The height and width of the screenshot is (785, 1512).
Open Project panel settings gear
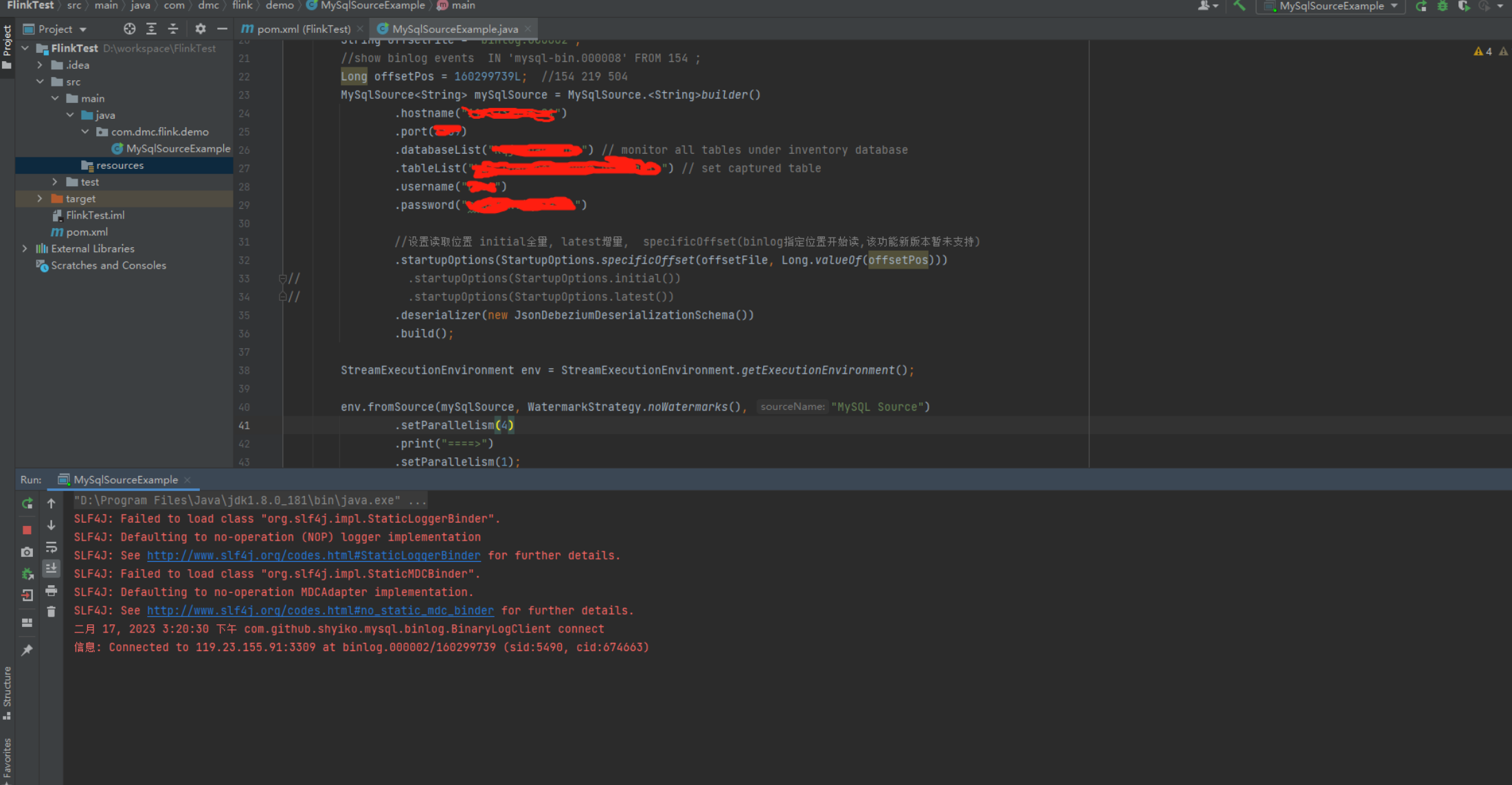point(200,29)
